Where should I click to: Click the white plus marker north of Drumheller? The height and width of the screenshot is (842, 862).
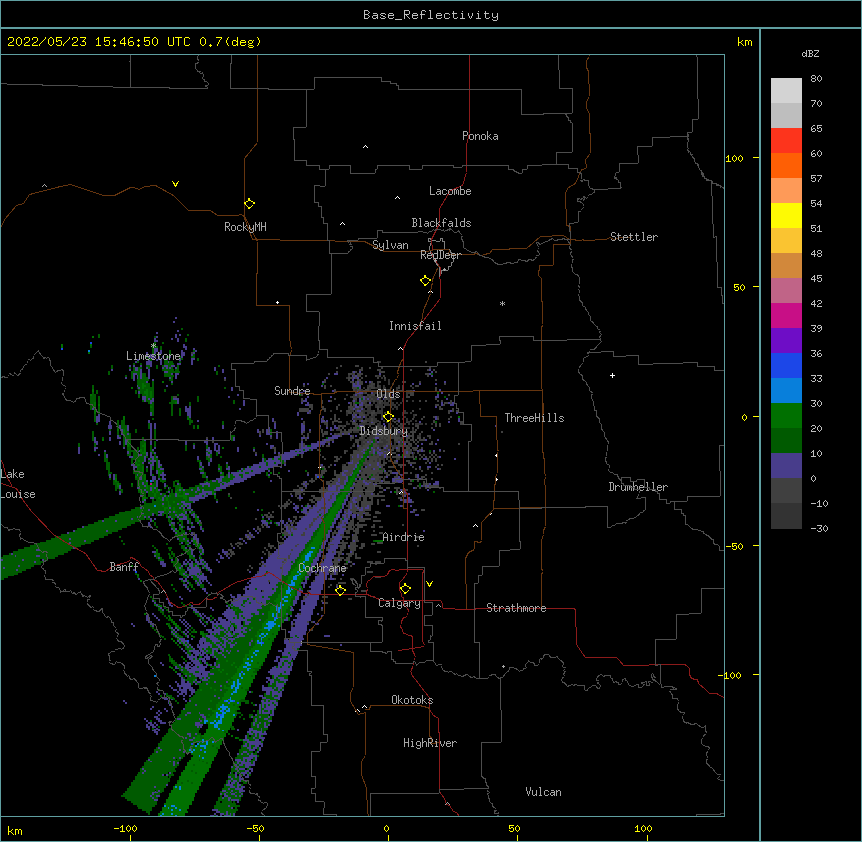click(x=612, y=375)
